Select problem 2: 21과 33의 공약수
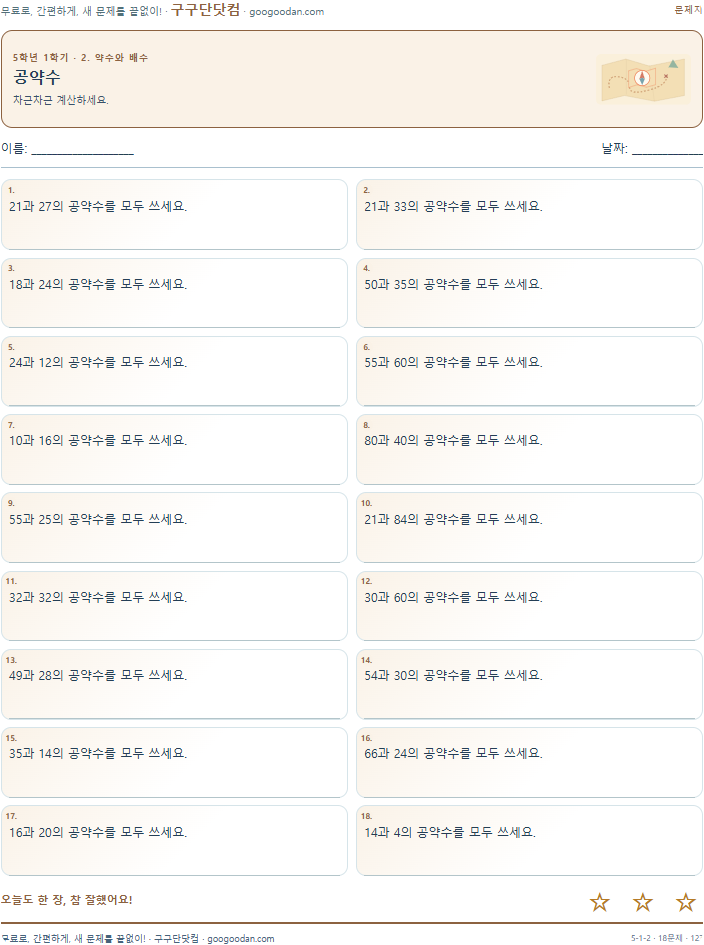This screenshot has height=945, width=704. pos(529,215)
